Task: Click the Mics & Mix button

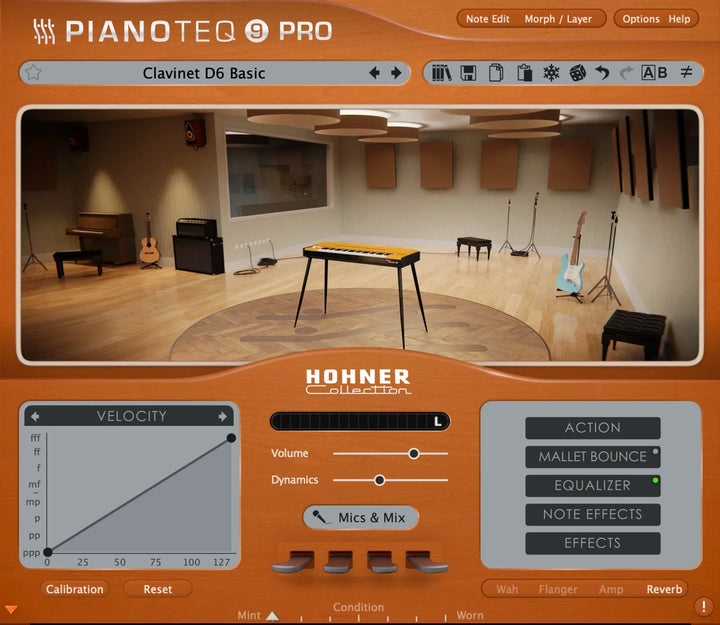Action: pos(360,518)
